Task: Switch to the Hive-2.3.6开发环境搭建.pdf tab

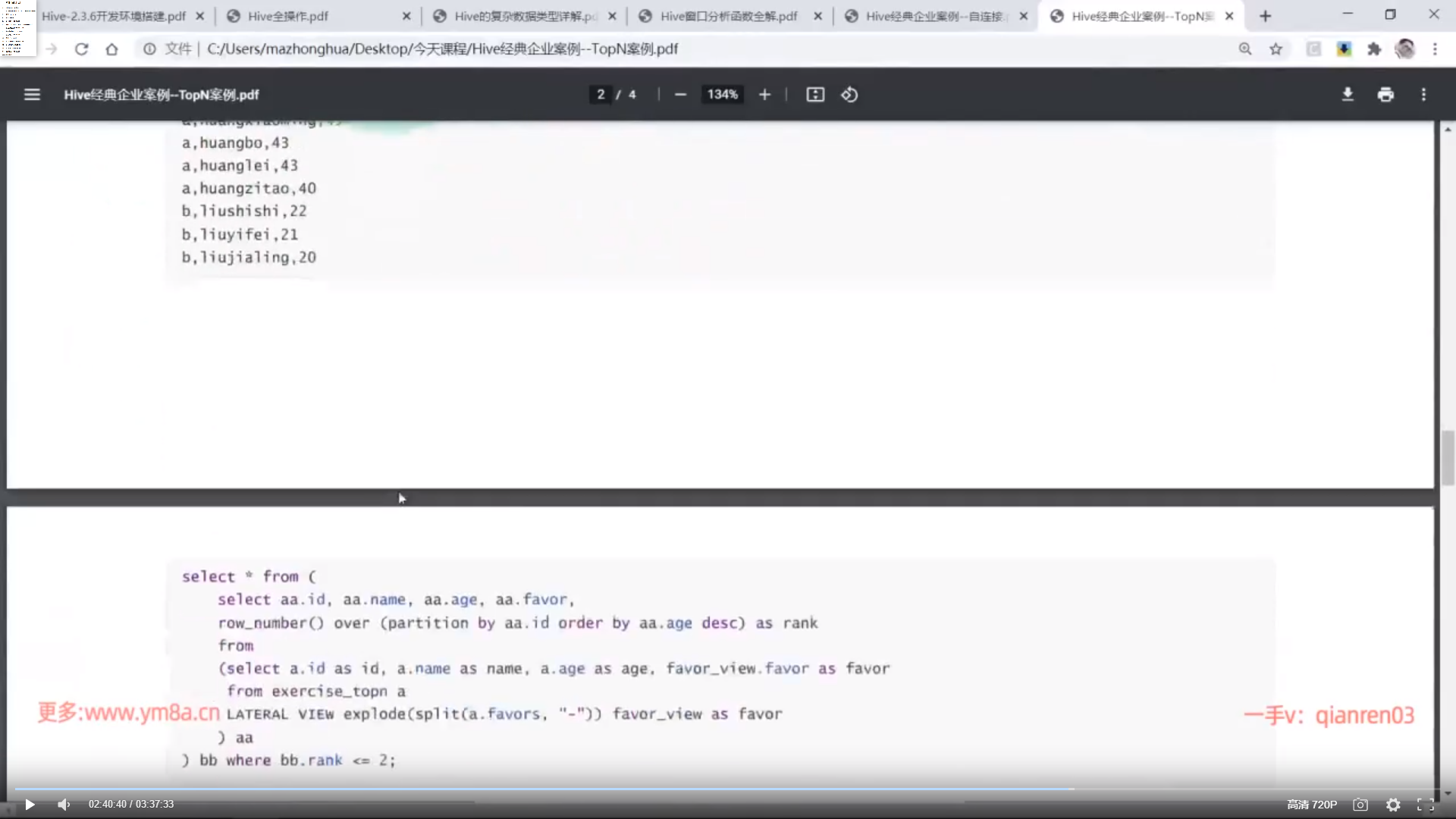Action: click(x=114, y=16)
